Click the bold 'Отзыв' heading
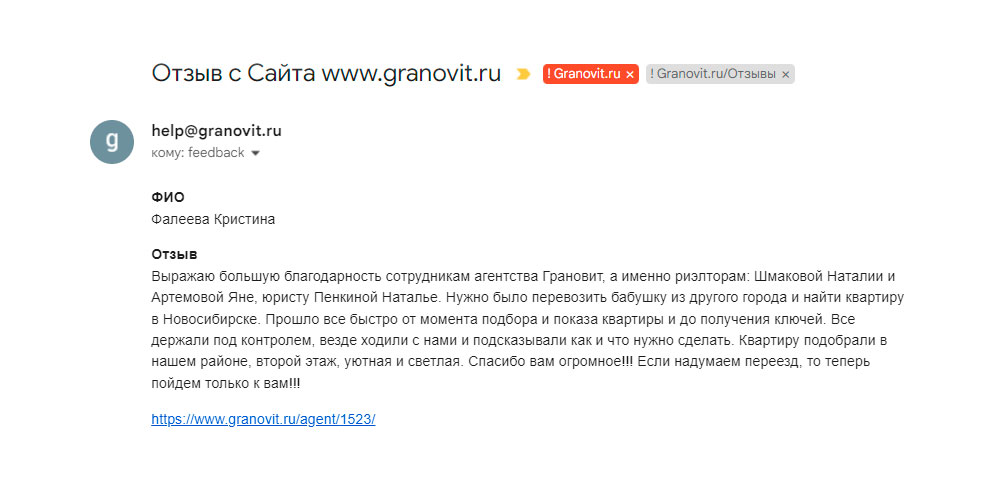The height and width of the screenshot is (496, 997). point(174,255)
